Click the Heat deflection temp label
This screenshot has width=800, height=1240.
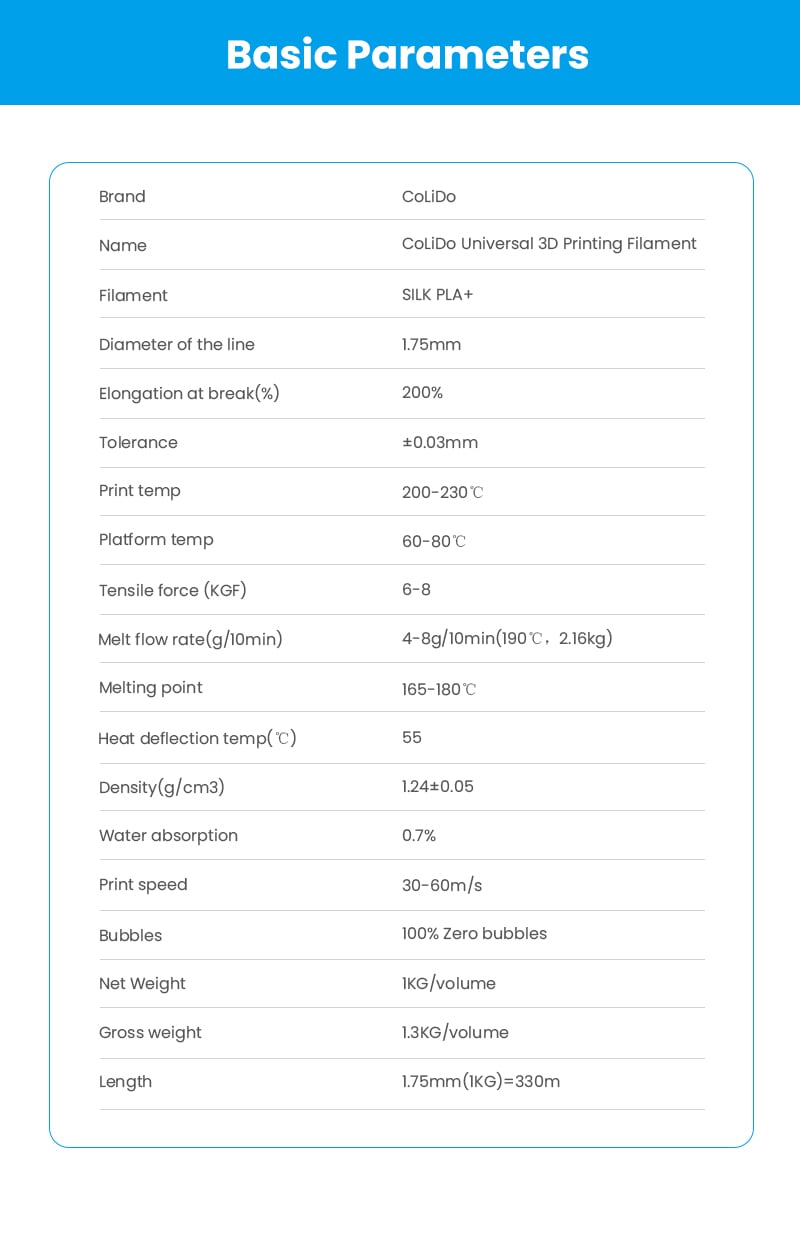tap(197, 738)
